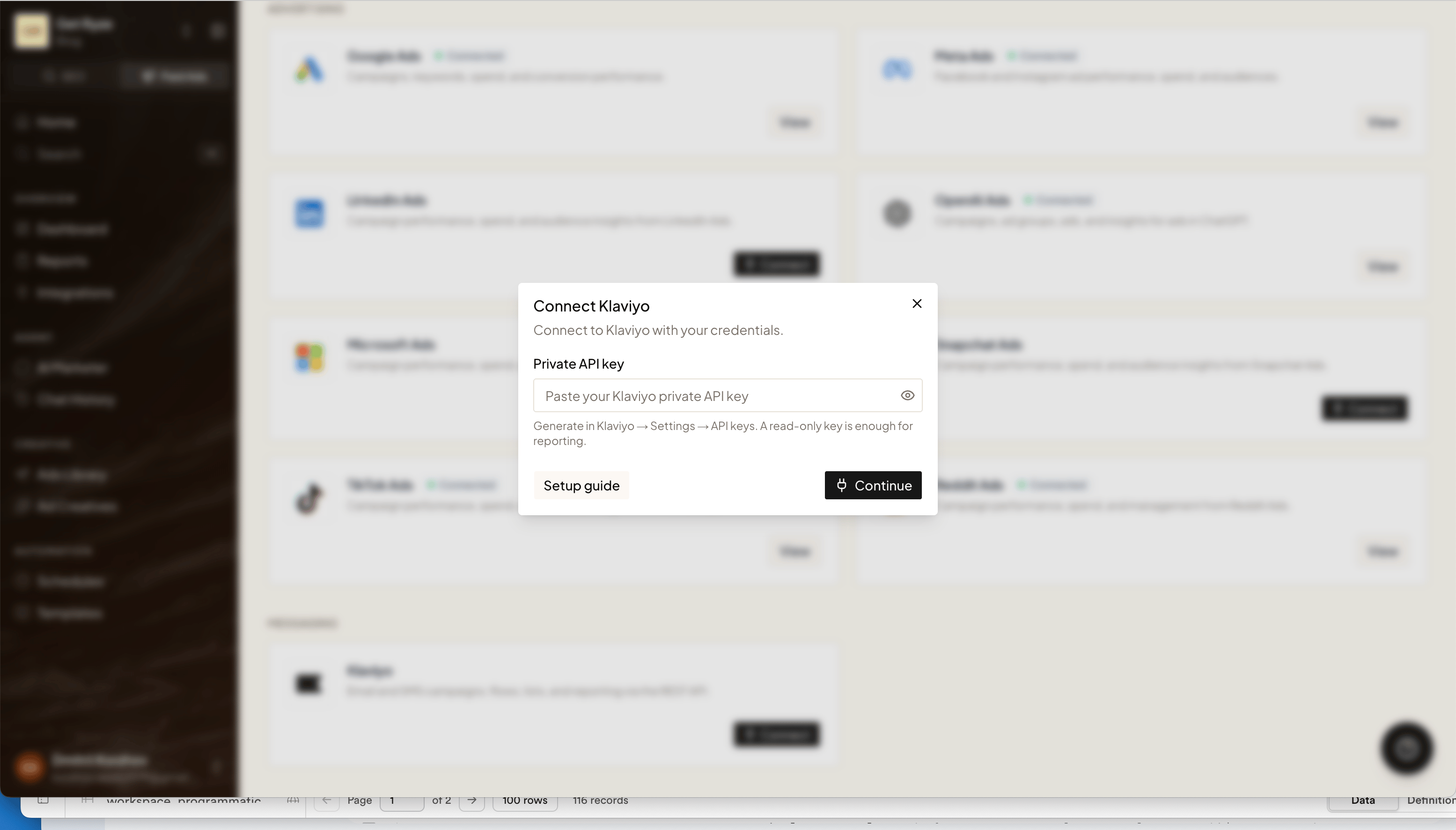The image size is (1456, 830).
Task: Click the 'Private API key' label
Action: [578, 363]
